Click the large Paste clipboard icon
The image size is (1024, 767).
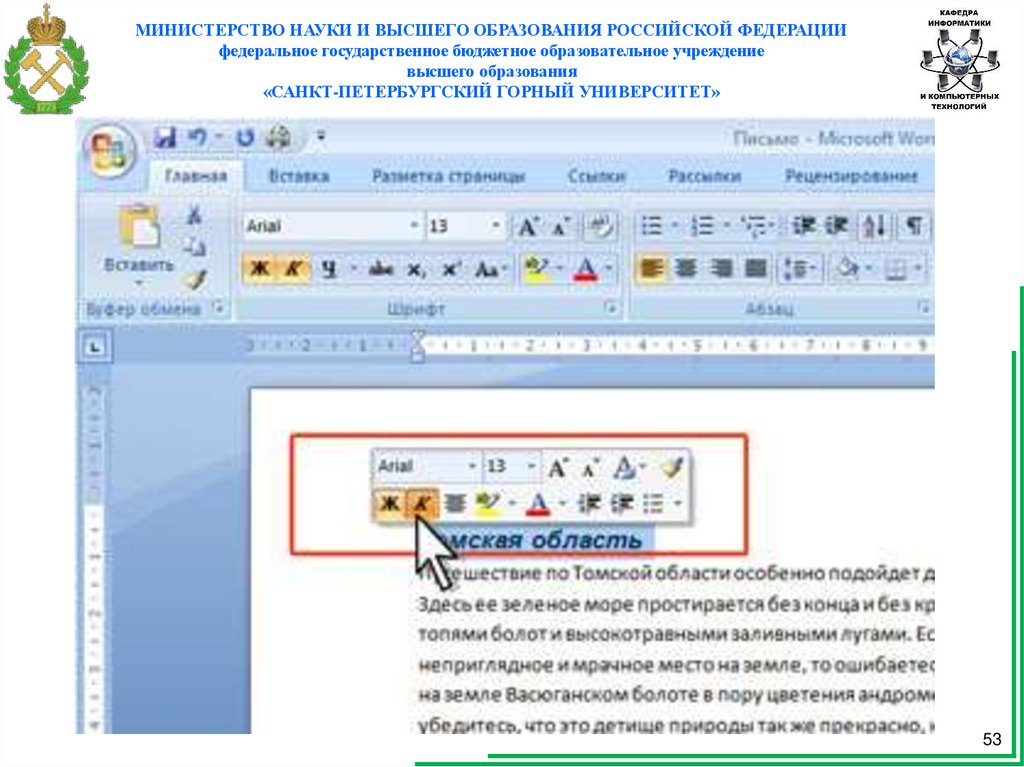coord(139,227)
